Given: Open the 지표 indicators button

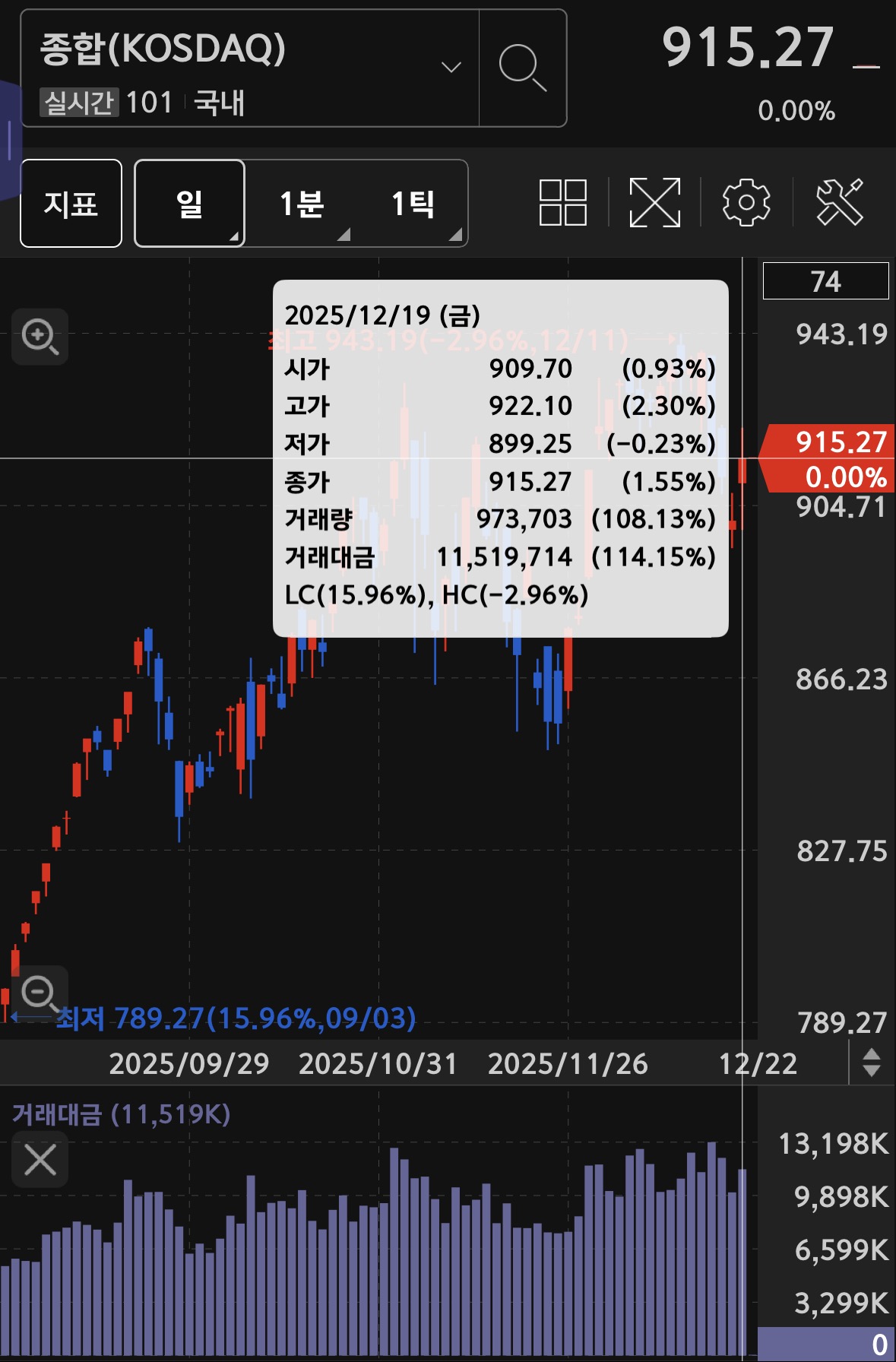Looking at the screenshot, I should 71,203.
